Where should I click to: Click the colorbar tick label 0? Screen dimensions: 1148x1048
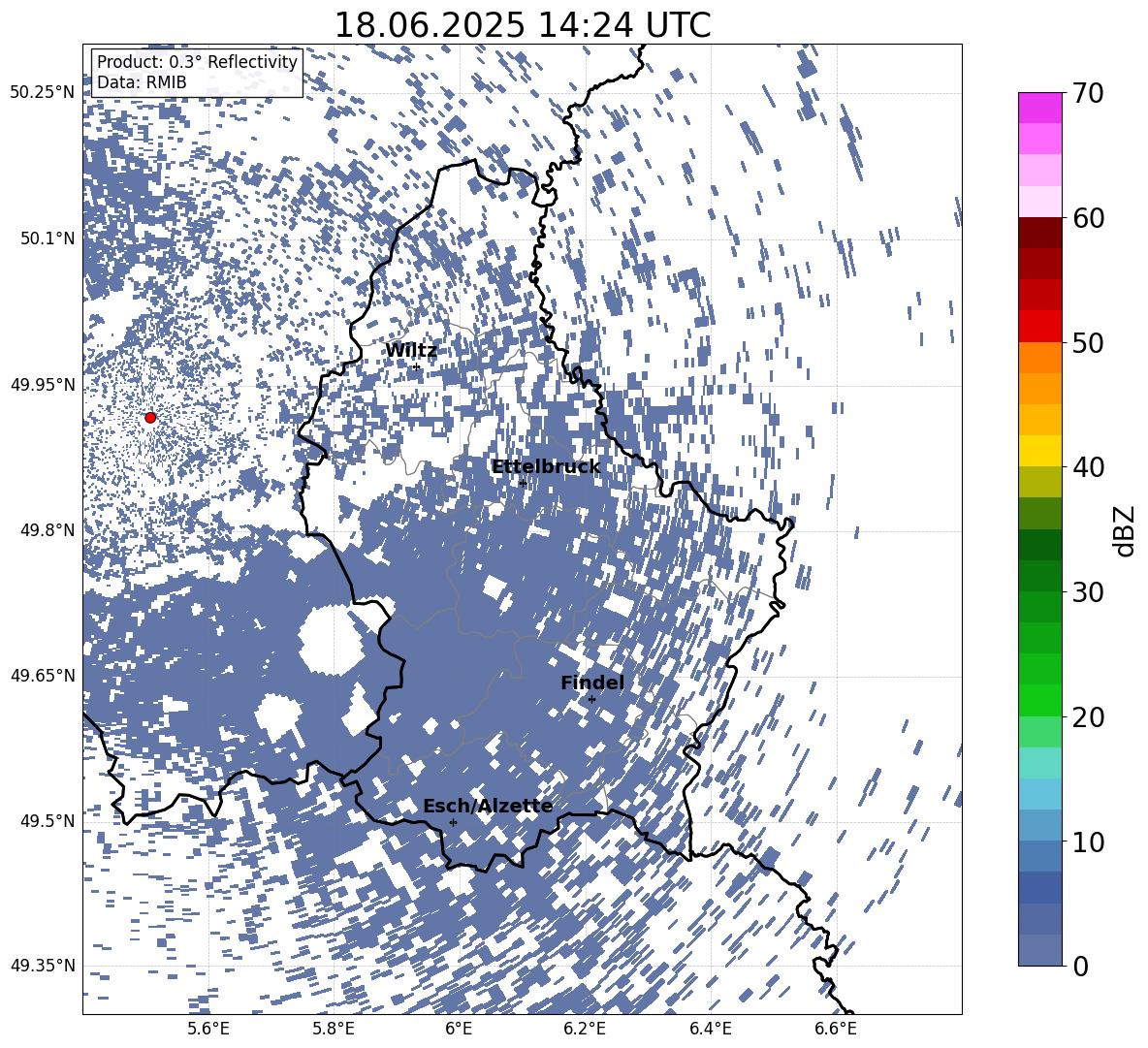[x=1080, y=966]
